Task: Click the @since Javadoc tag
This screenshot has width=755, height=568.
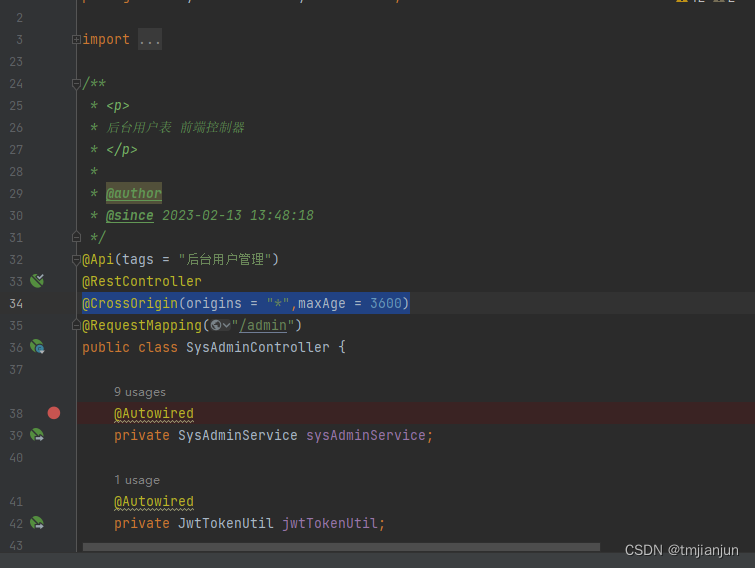Action: (130, 216)
